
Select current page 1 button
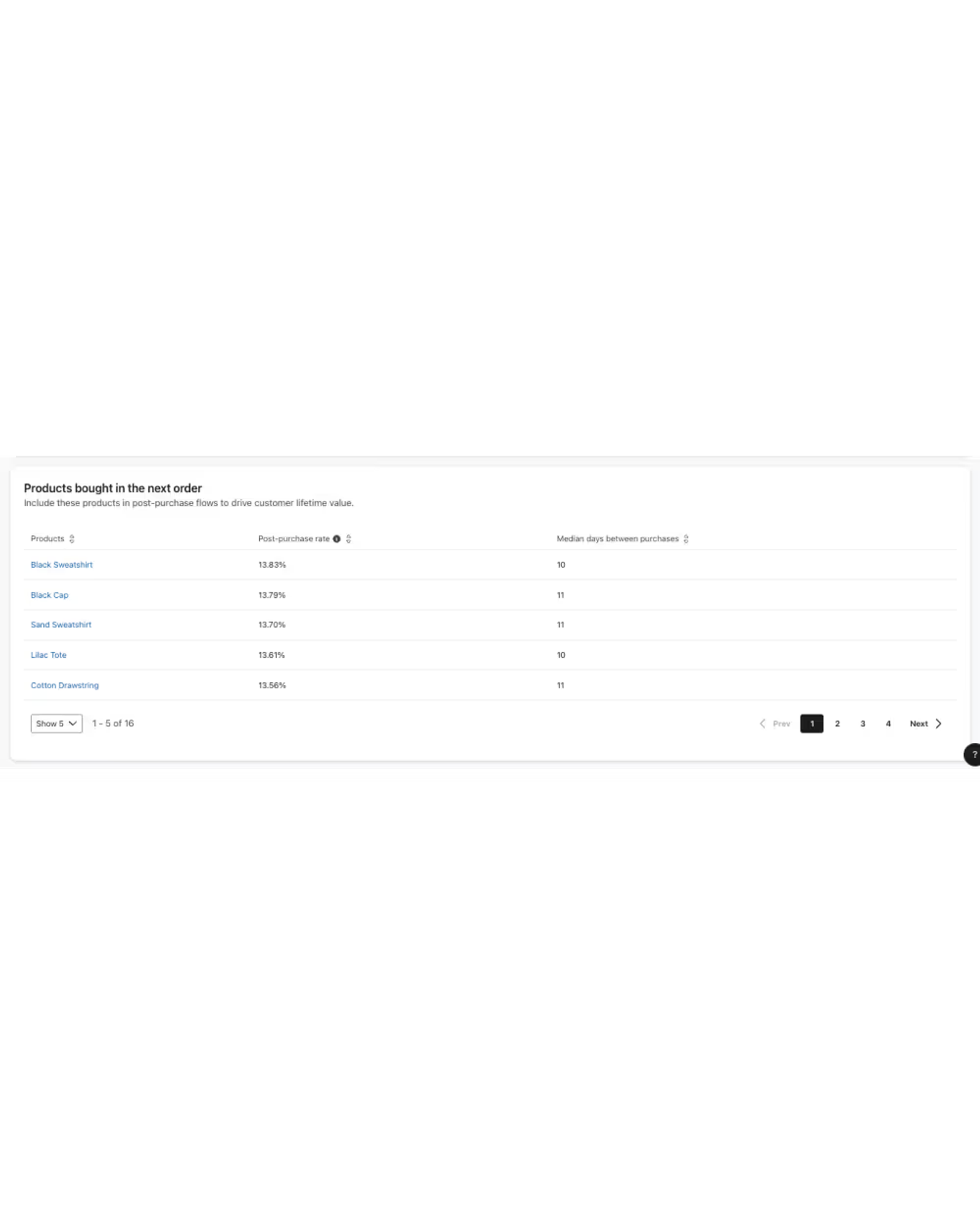pos(812,723)
